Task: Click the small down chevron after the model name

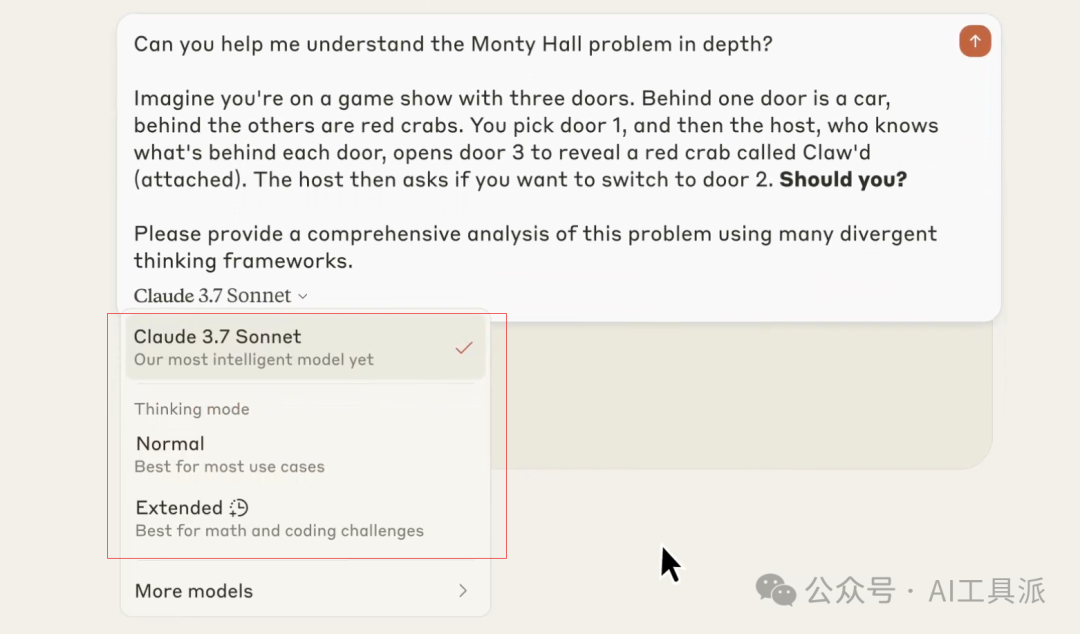Action: click(x=303, y=296)
